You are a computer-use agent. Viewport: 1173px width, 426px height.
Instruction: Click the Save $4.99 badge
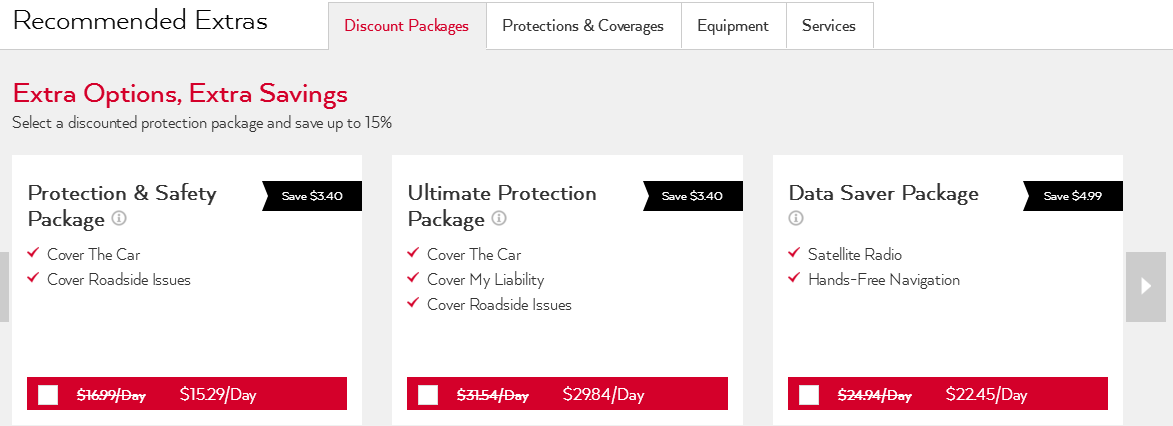click(x=1073, y=196)
